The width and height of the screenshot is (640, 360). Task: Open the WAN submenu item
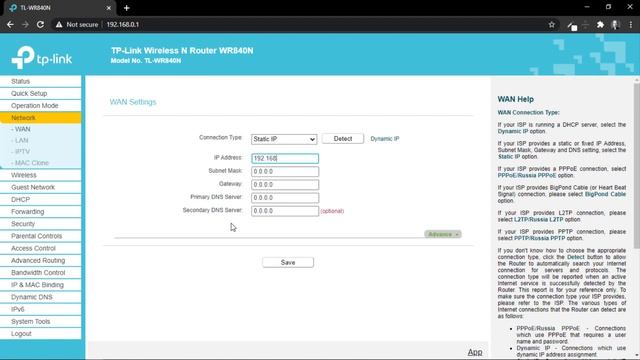coord(21,129)
